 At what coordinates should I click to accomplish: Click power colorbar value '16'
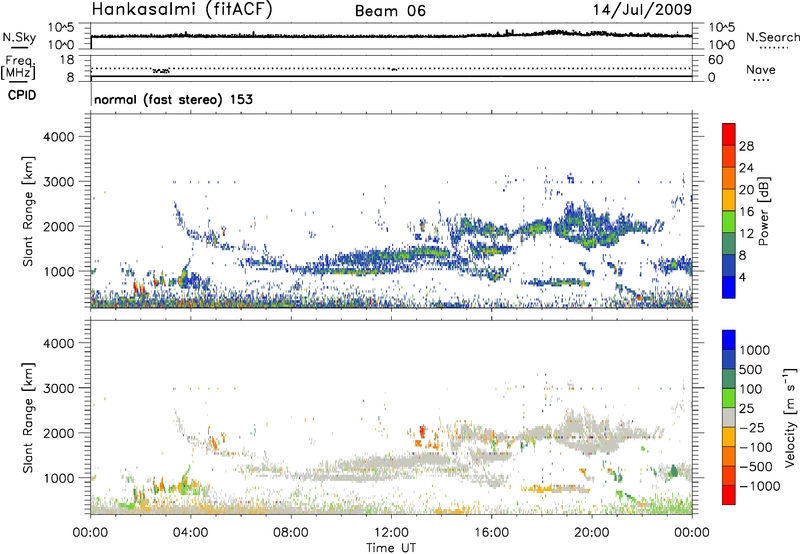[746, 212]
